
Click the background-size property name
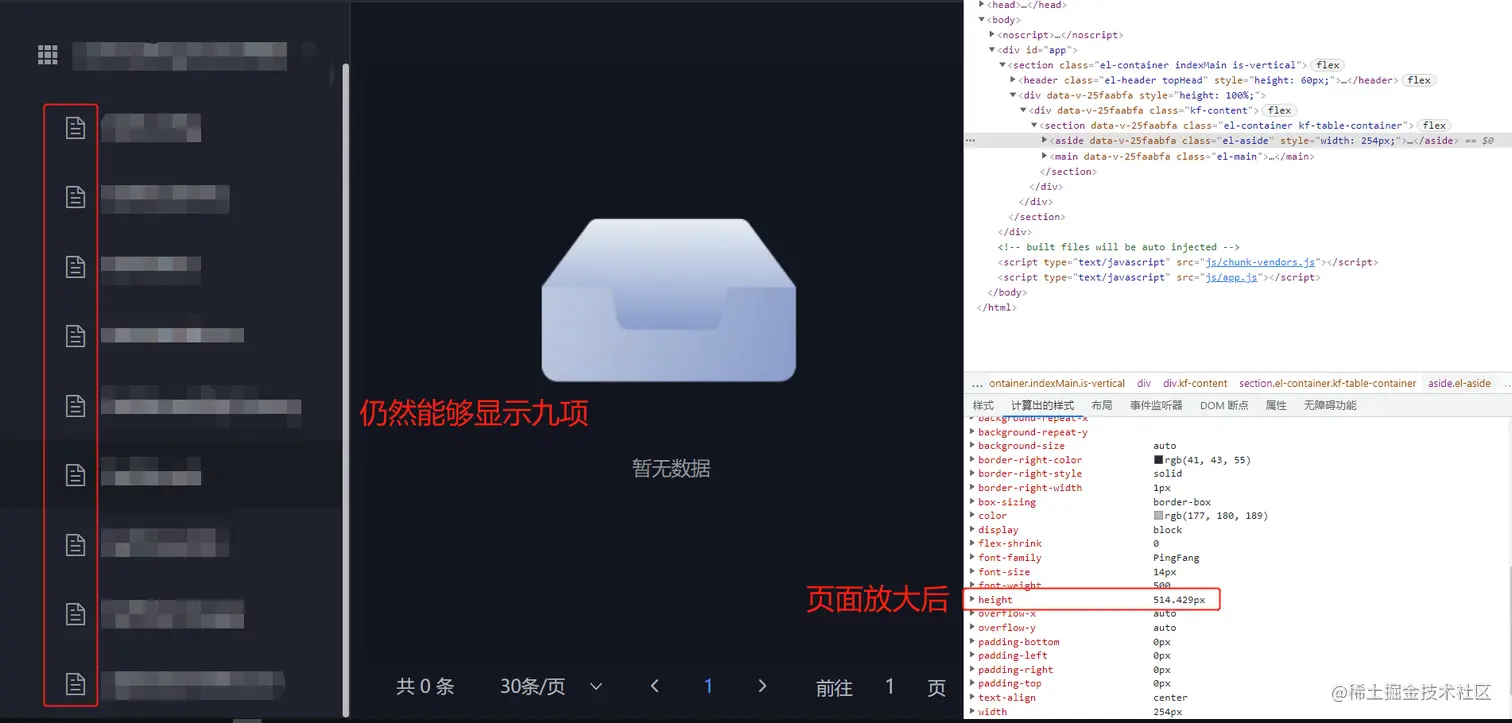[1021, 446]
